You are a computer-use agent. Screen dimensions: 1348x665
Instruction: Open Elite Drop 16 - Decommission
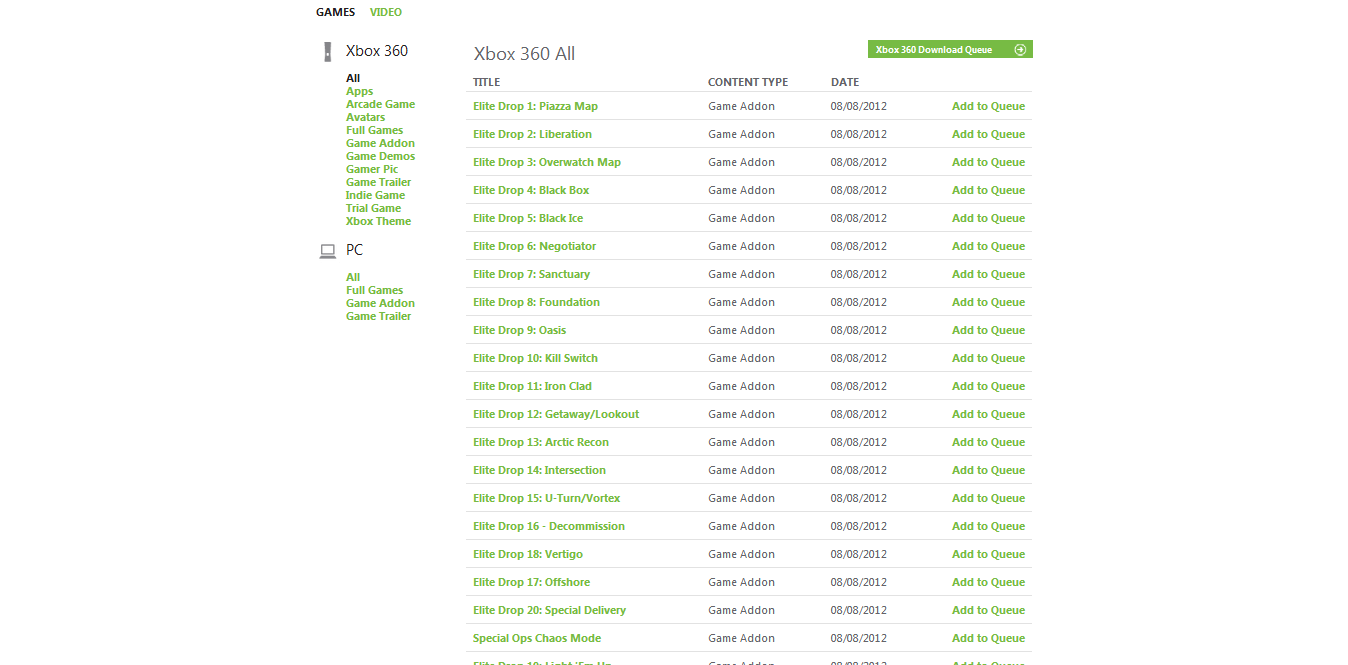[x=549, y=526]
